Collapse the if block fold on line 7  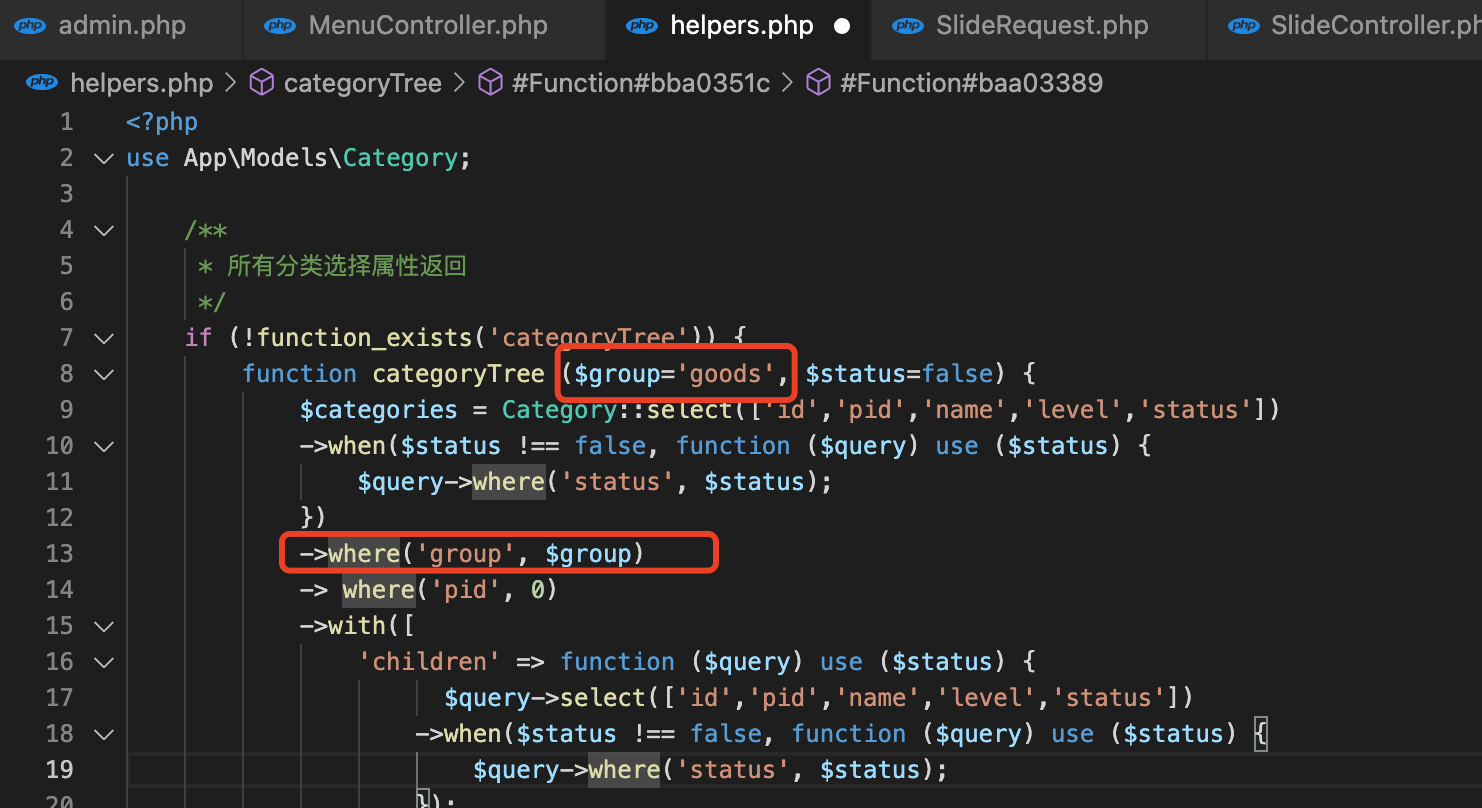click(x=104, y=338)
